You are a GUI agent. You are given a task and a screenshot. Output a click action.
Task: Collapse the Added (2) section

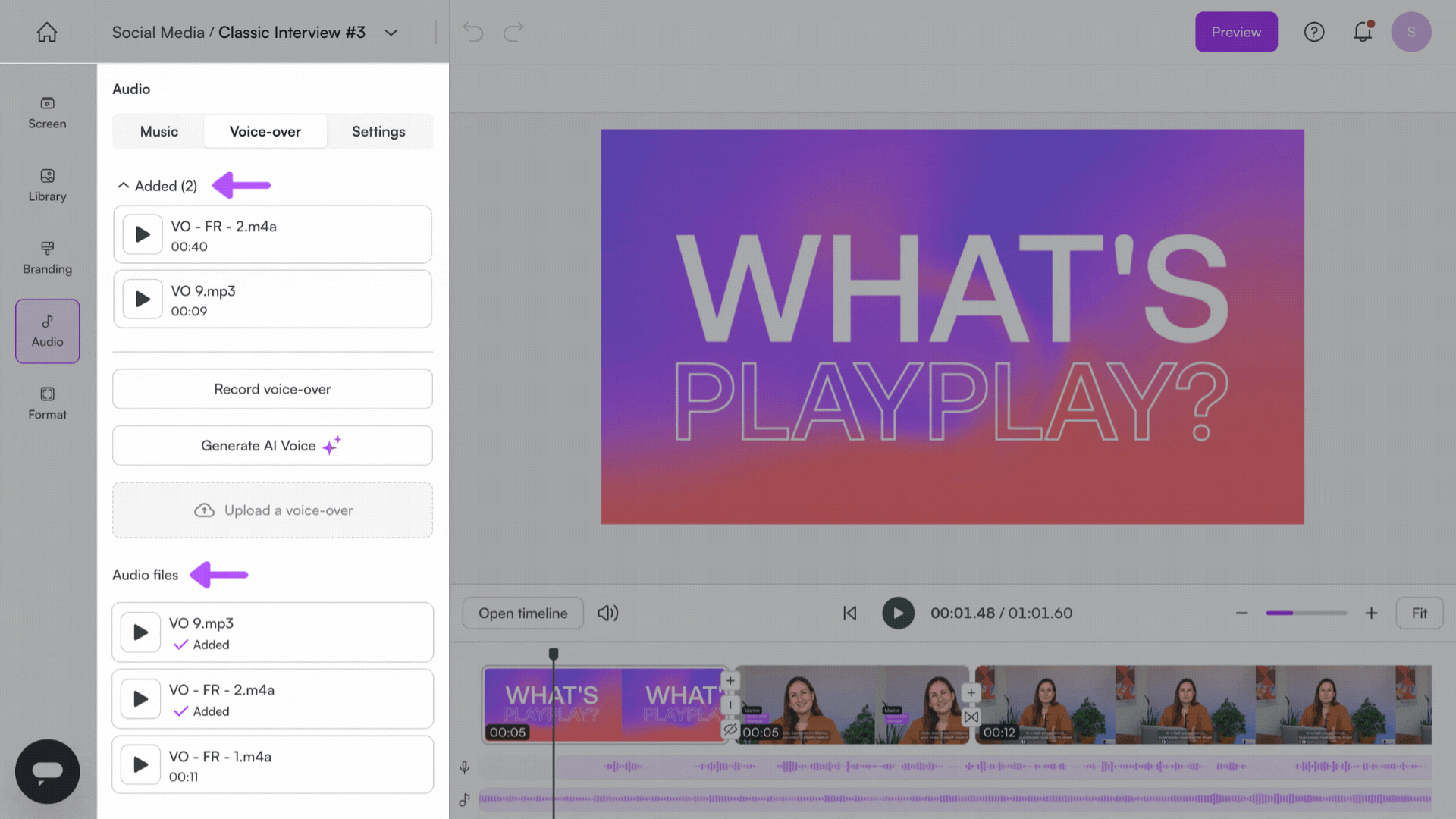[x=124, y=186]
